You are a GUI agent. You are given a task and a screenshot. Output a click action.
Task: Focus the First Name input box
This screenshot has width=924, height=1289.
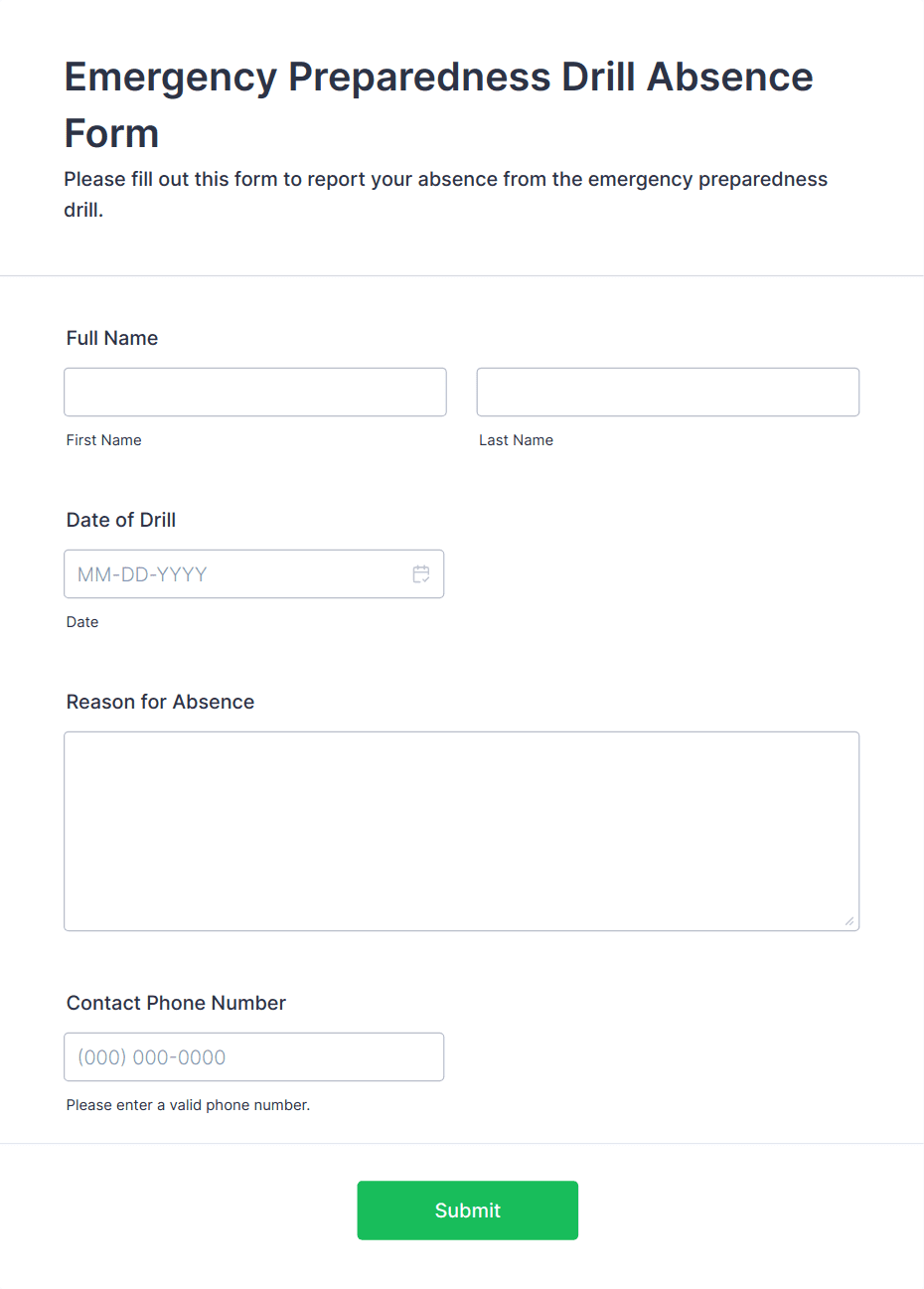254,392
